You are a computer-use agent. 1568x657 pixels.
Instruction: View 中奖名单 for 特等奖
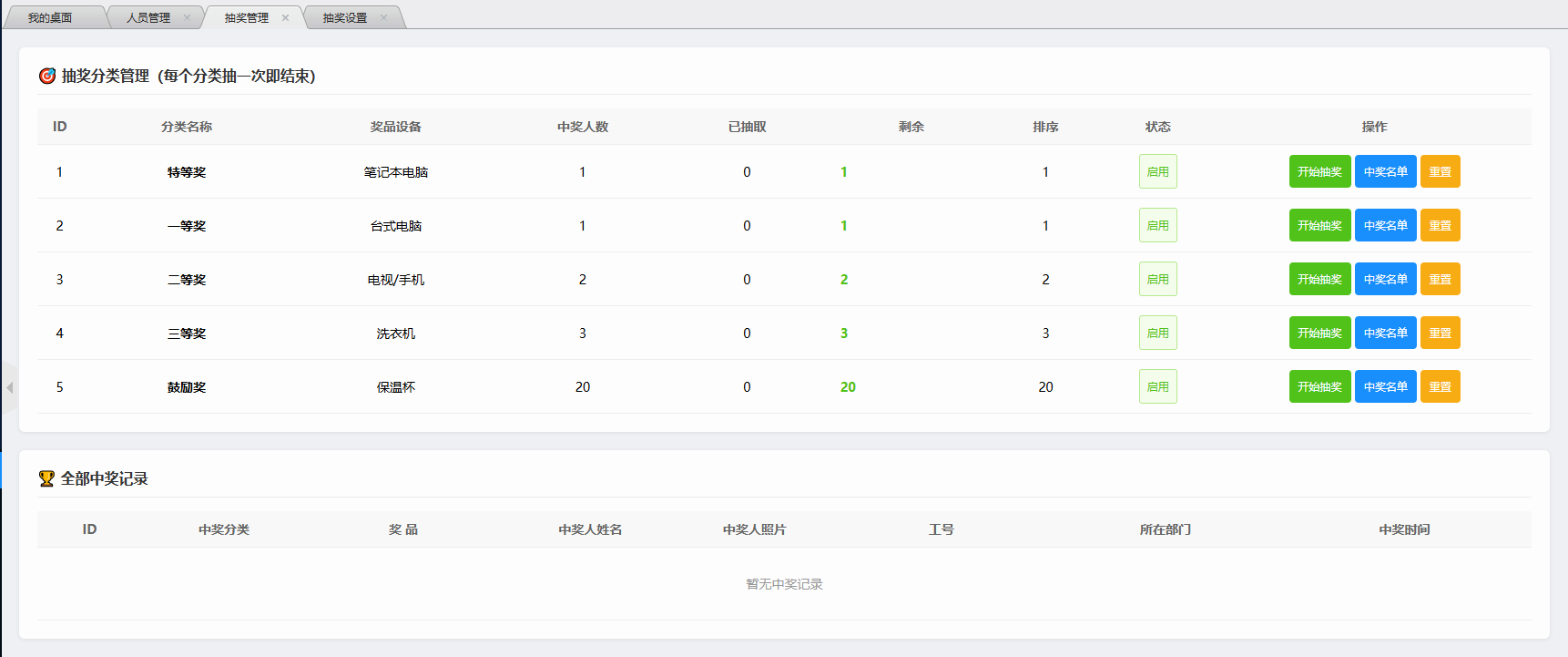tap(1385, 171)
